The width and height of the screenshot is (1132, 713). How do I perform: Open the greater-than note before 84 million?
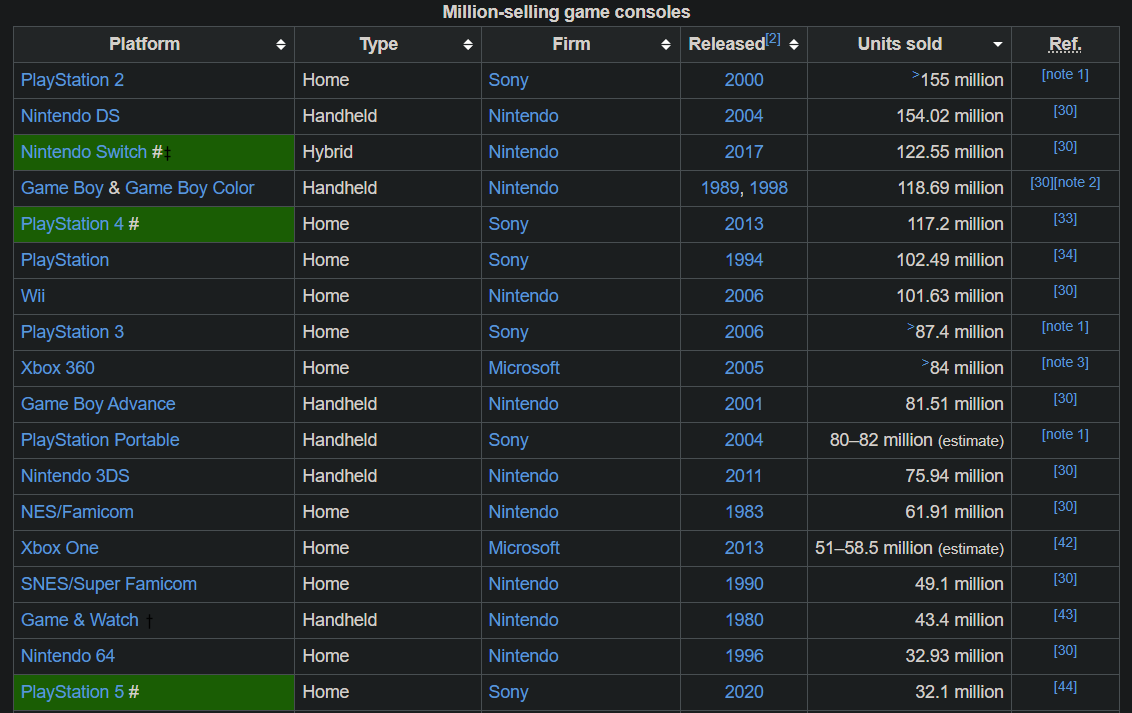pos(925,363)
